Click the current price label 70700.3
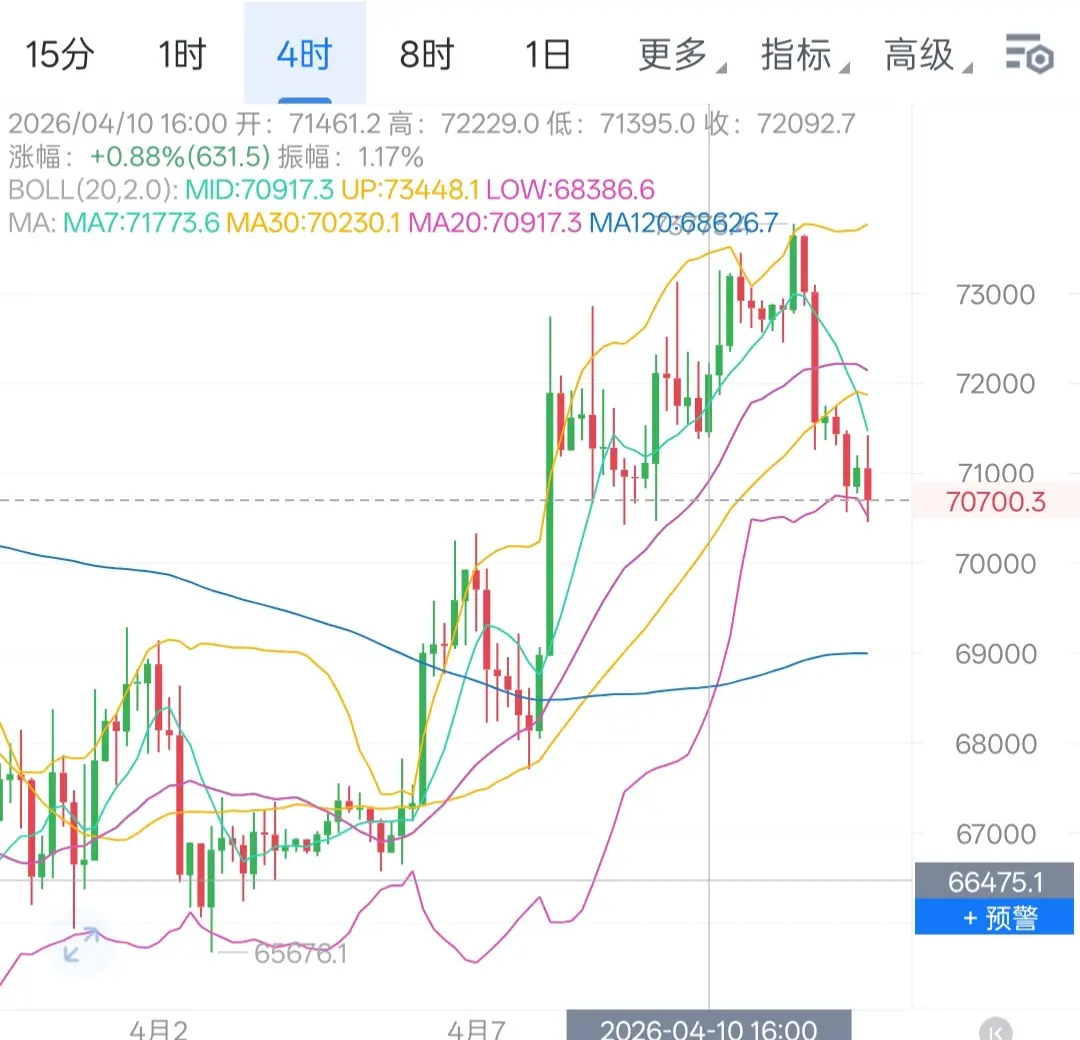The height and width of the screenshot is (1040, 1080). point(995,501)
